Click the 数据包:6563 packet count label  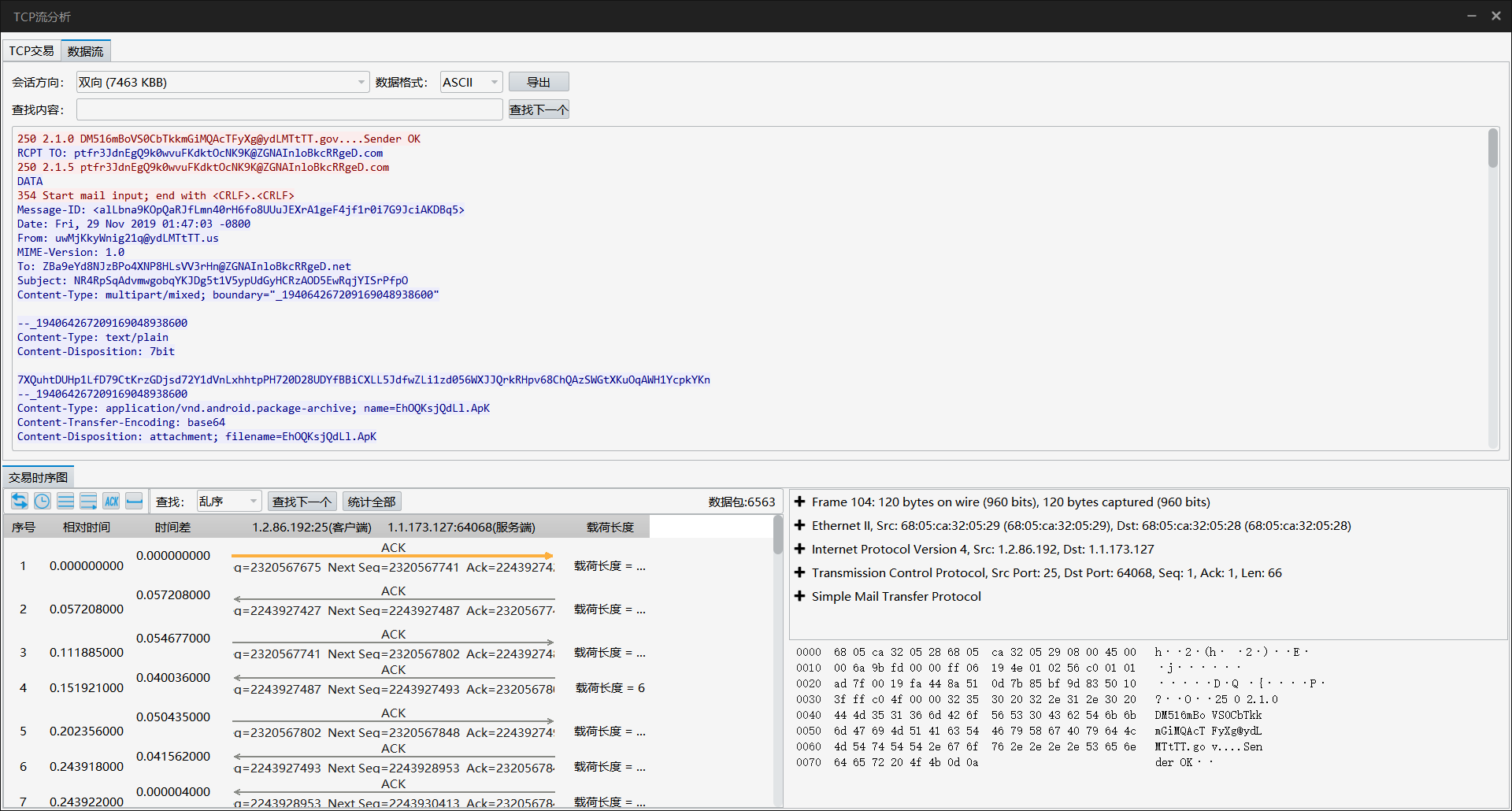click(x=741, y=502)
